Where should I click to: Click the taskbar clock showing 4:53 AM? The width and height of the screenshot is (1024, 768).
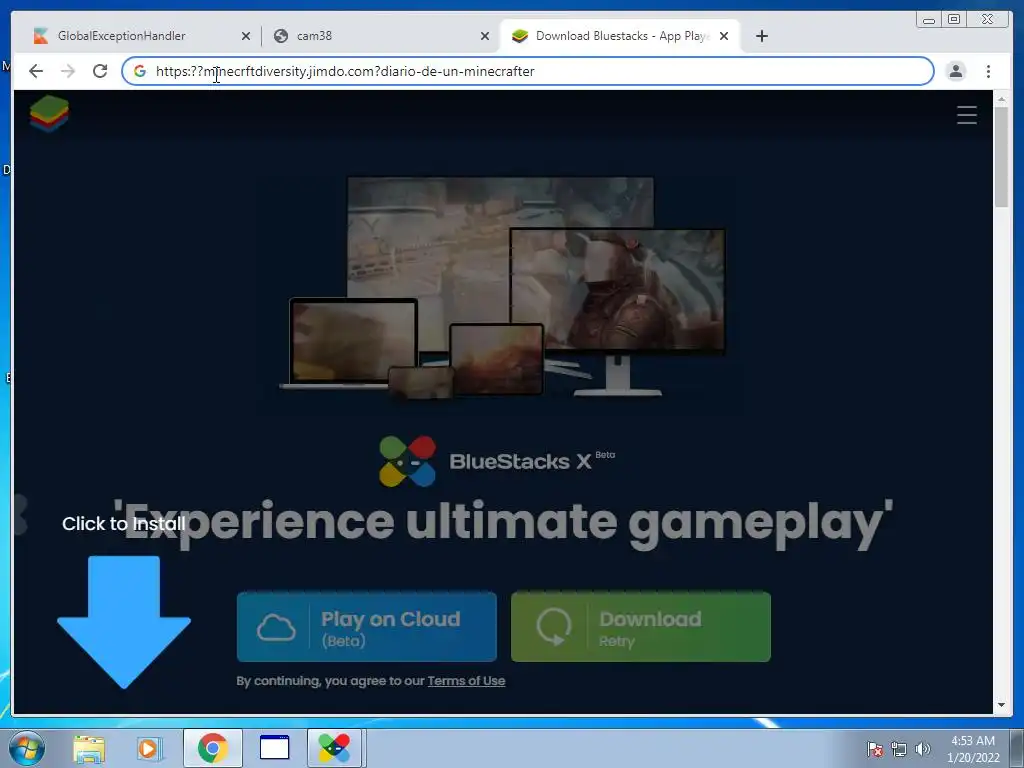click(x=973, y=749)
